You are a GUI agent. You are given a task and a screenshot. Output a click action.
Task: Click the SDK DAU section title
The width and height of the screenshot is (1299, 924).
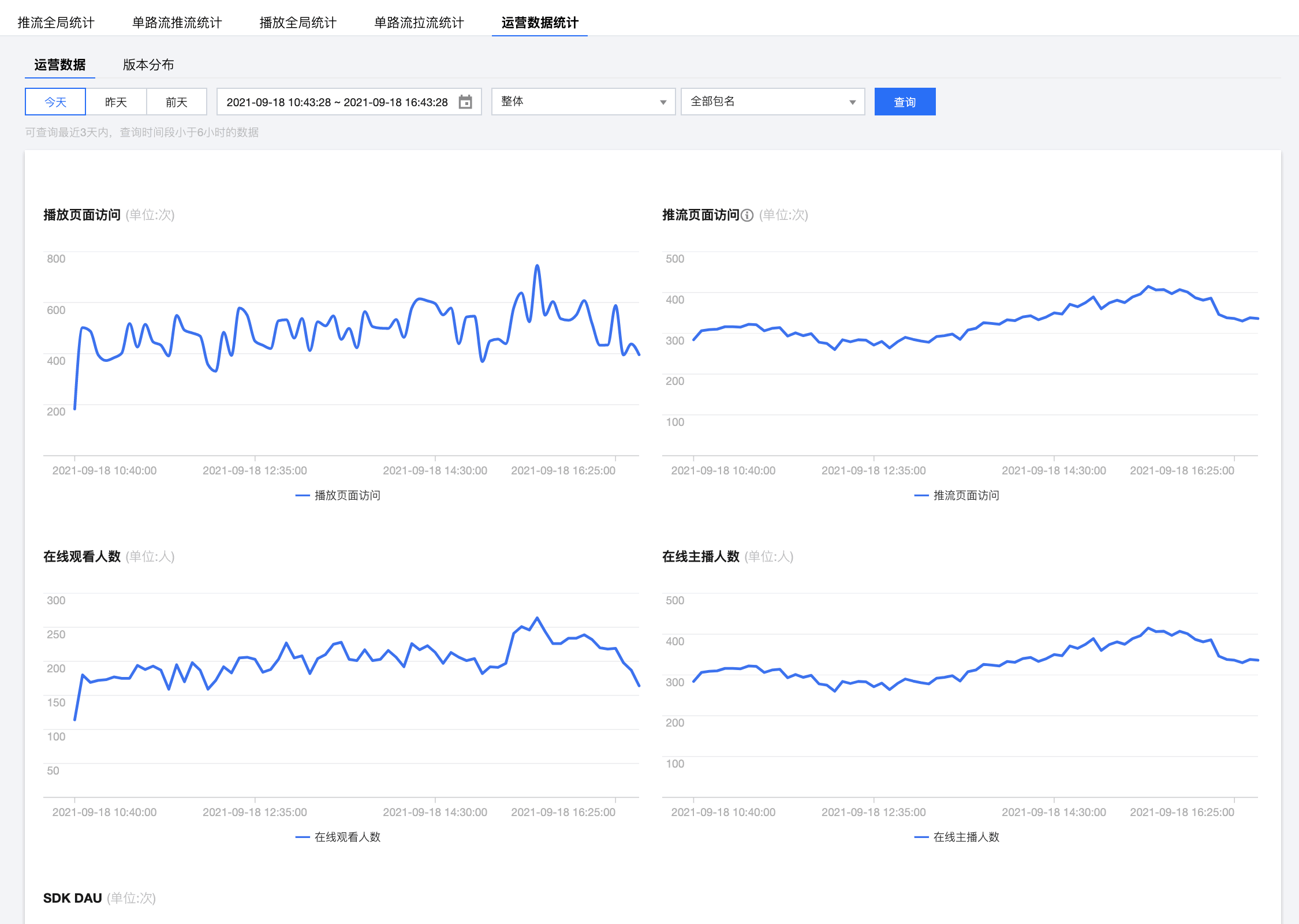[x=73, y=898]
